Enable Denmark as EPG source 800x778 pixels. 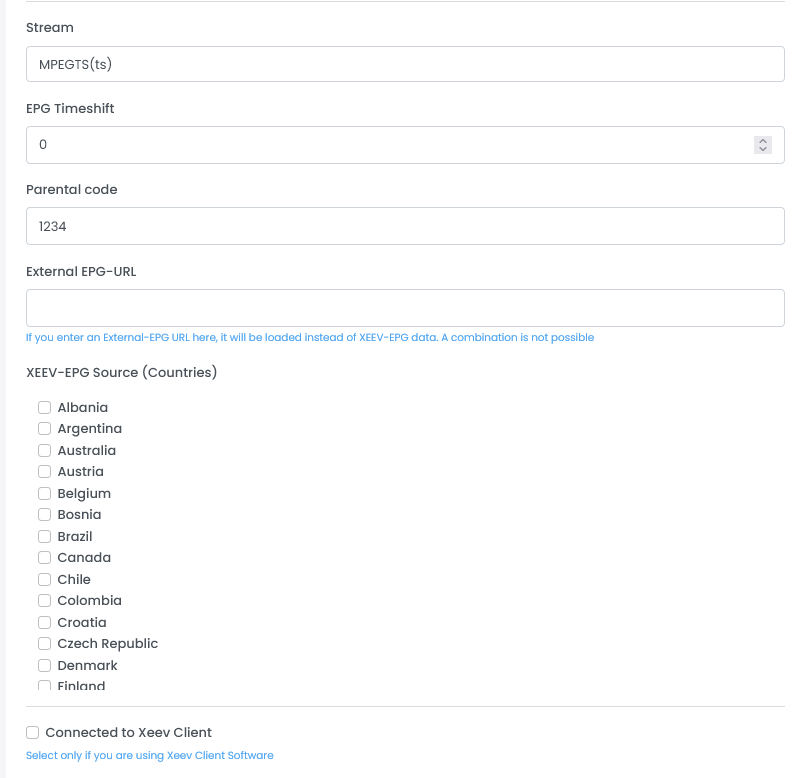point(44,665)
